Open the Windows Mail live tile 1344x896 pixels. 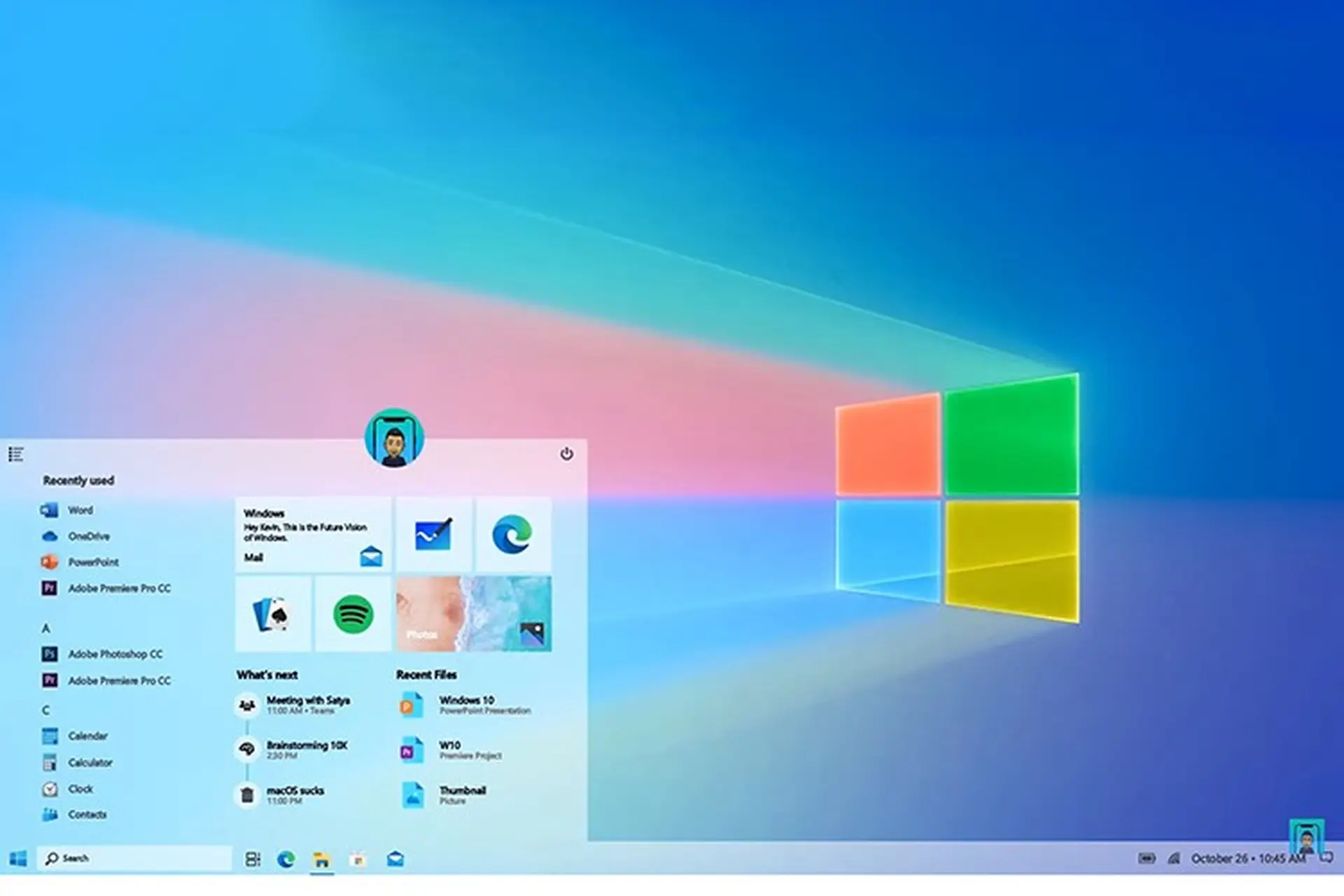pyautogui.click(x=313, y=535)
